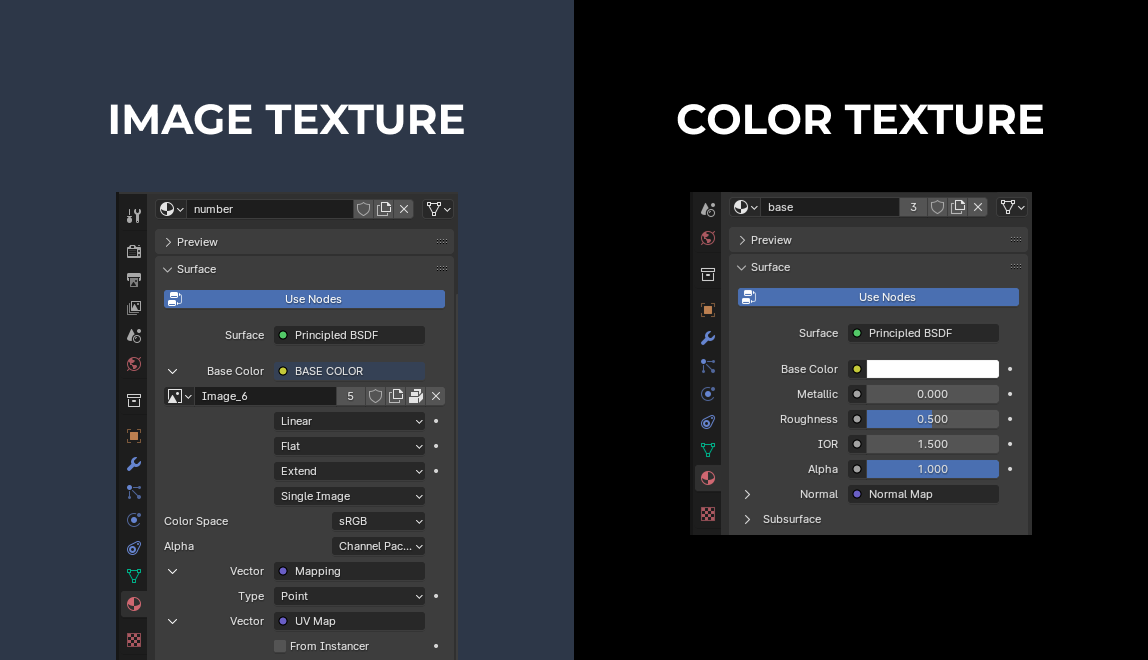The width and height of the screenshot is (1148, 660).
Task: Unlink the Image_6 image datablock
Action: pyautogui.click(x=436, y=396)
